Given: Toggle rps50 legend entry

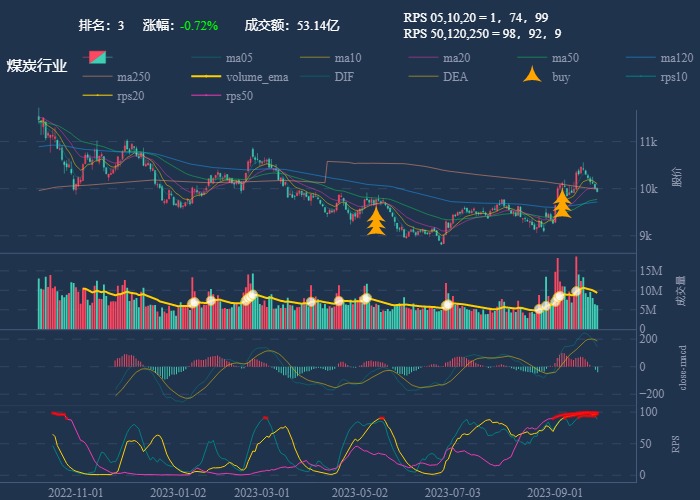Looking at the screenshot, I should click(x=239, y=95).
